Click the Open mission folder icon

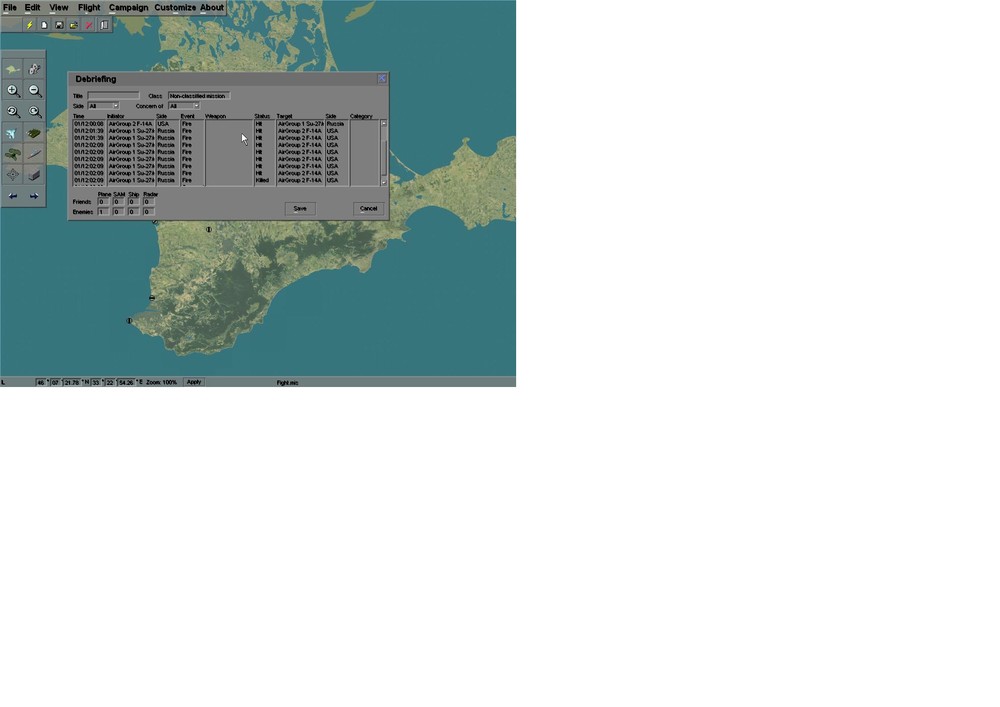74,25
